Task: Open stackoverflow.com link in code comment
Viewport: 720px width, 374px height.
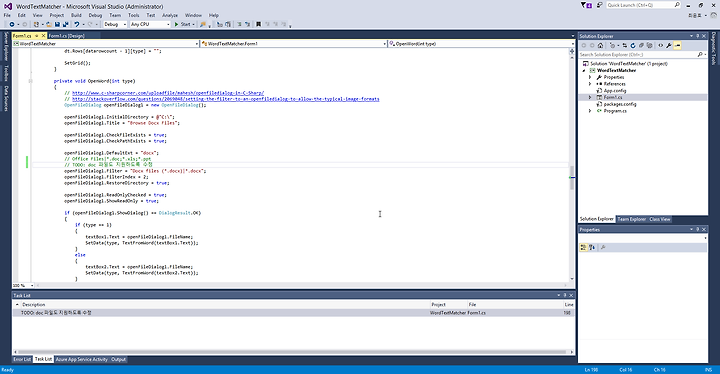Action: [225, 99]
